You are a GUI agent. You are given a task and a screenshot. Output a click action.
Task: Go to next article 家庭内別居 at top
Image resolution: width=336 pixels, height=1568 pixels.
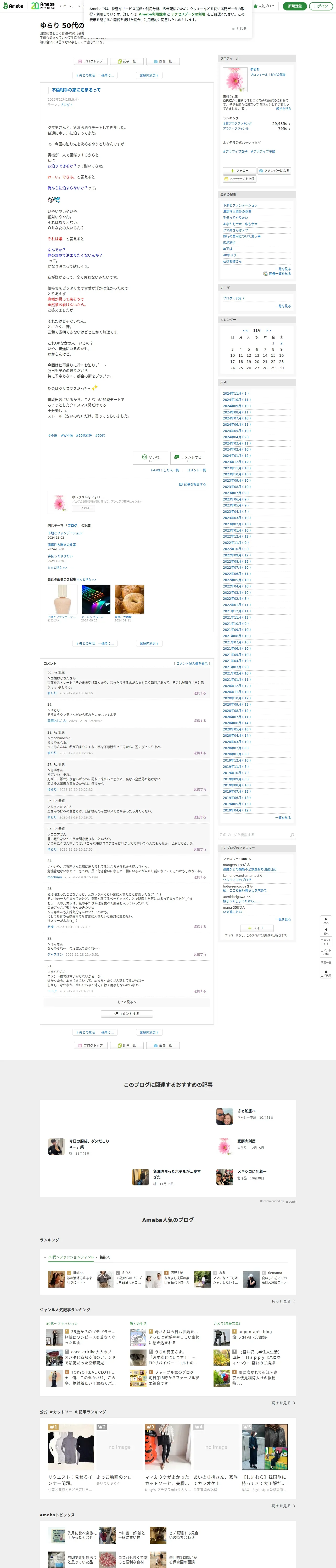(x=149, y=76)
